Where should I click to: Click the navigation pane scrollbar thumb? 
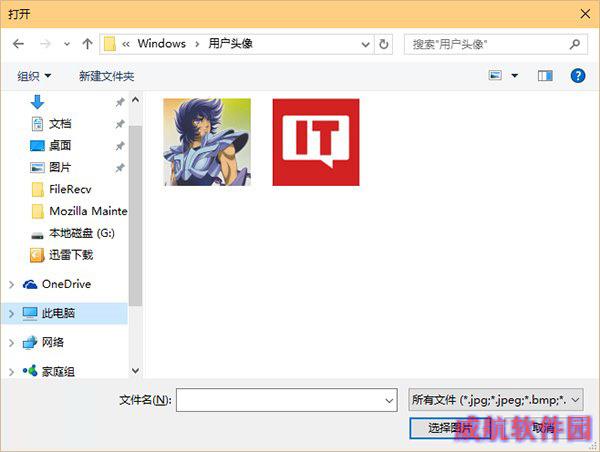click(135, 216)
